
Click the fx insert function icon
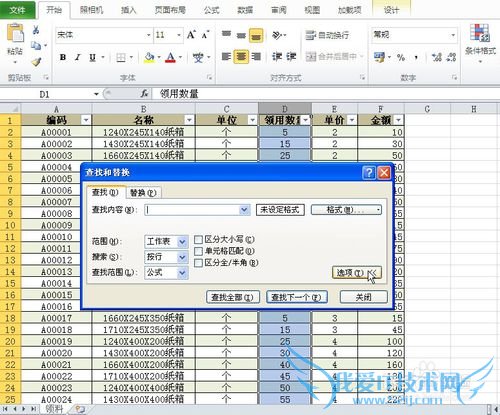click(144, 94)
